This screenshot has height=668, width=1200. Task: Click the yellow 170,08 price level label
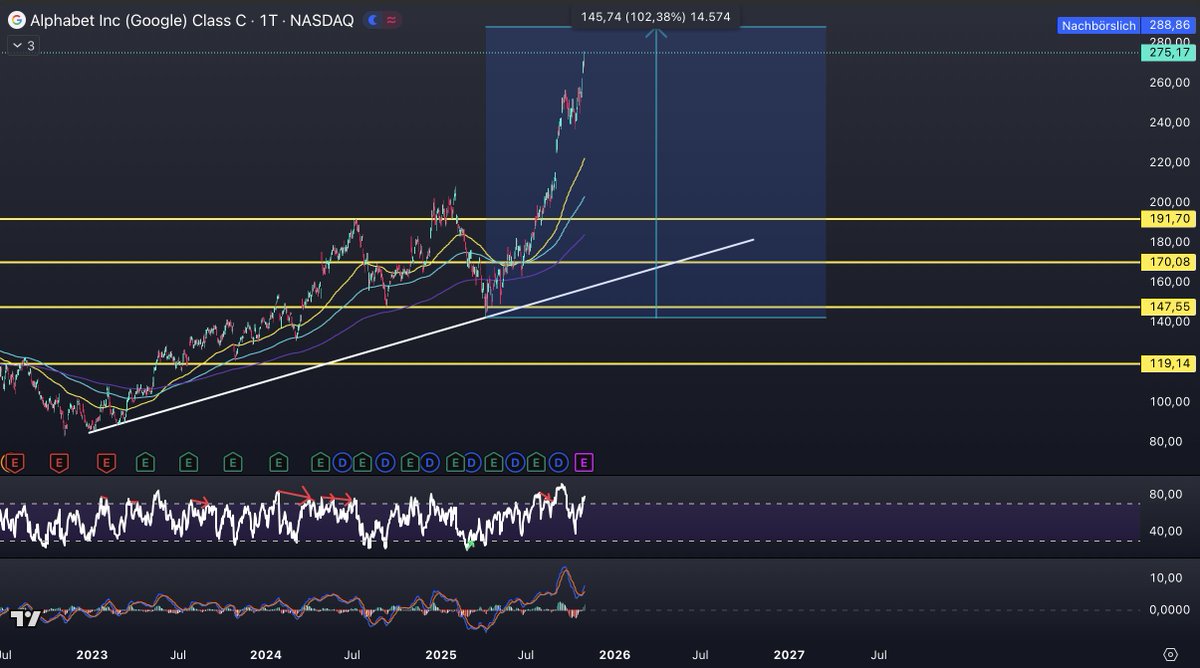(x=1168, y=262)
